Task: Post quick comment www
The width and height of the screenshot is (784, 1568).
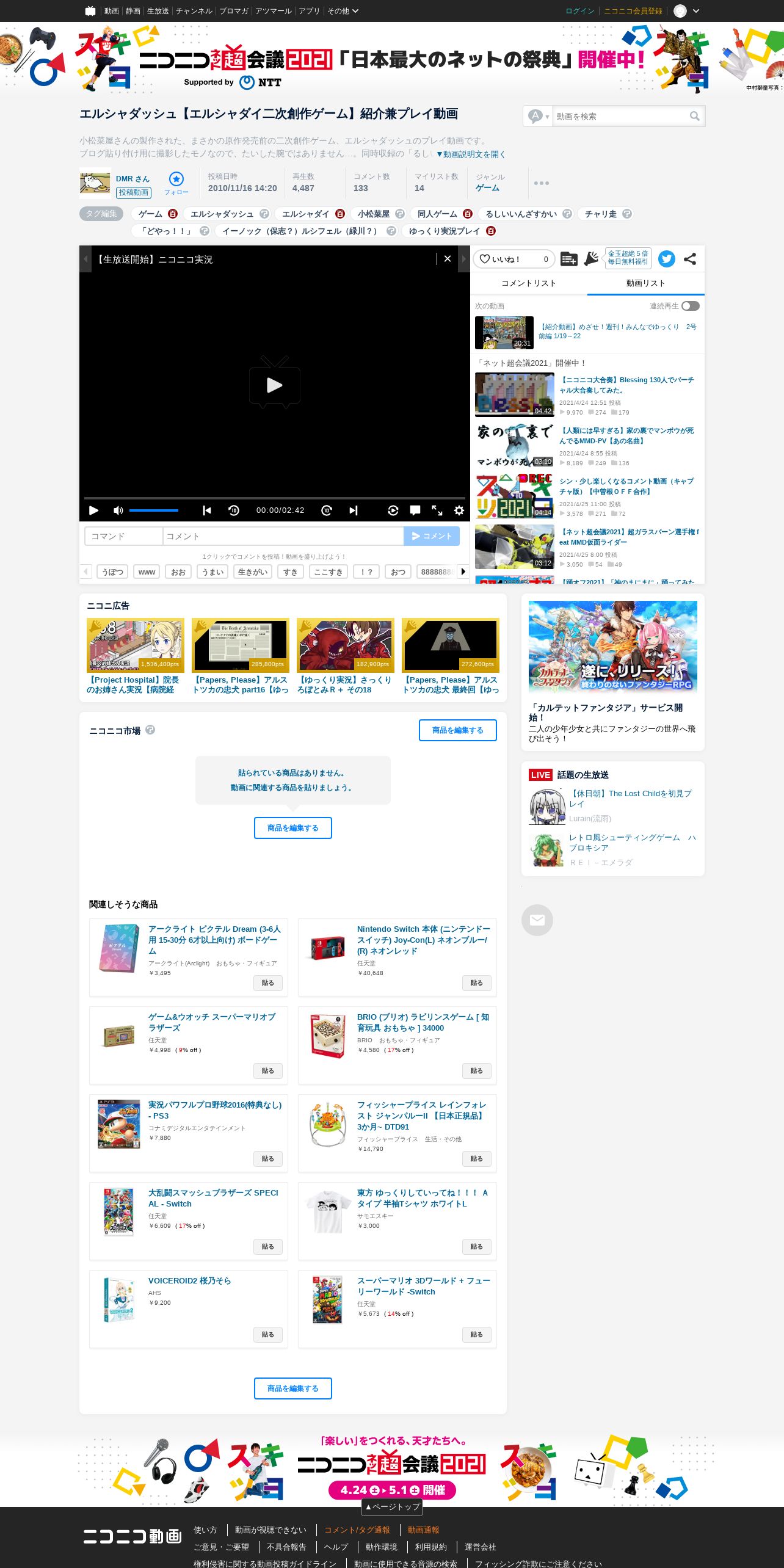Action: (147, 572)
